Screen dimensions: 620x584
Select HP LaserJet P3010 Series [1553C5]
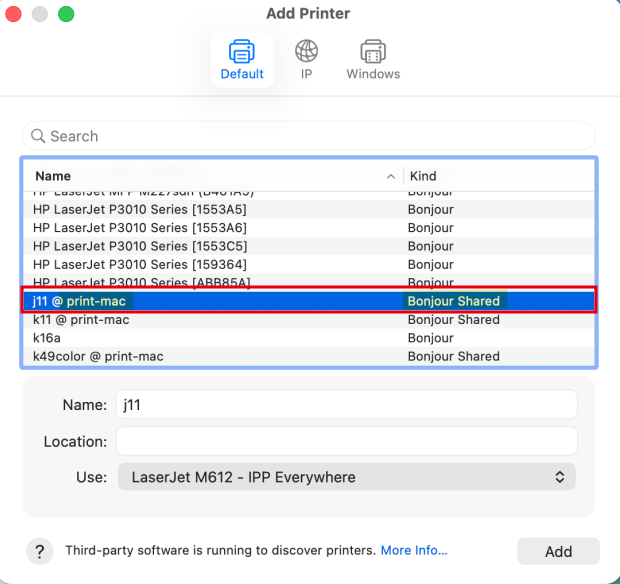click(308, 246)
